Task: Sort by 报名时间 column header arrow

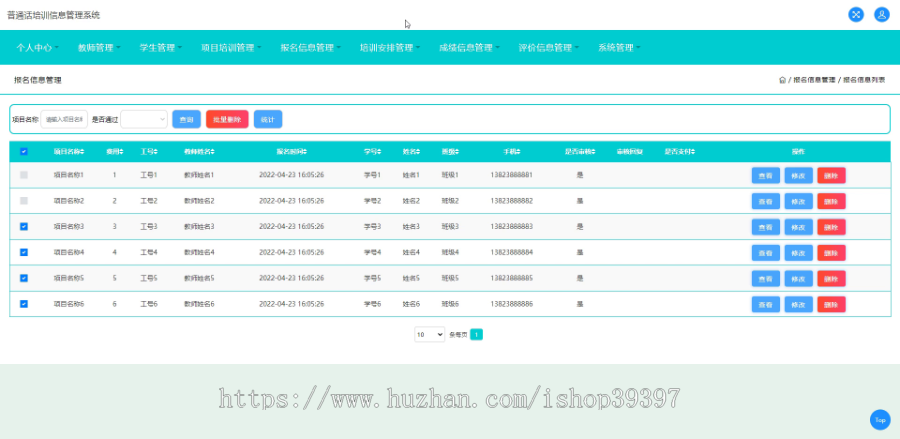Action: [x=305, y=152]
